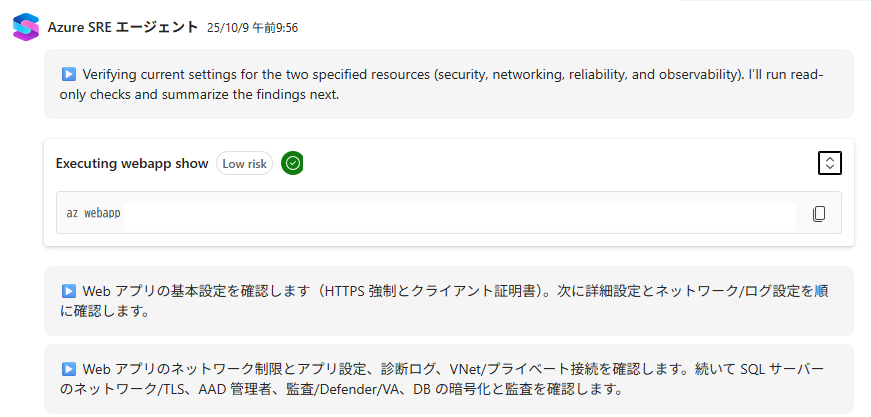The image size is (871, 417).
Task: Click the 25/10/9 午前9:56 timestamp
Action: [x=252, y=28]
